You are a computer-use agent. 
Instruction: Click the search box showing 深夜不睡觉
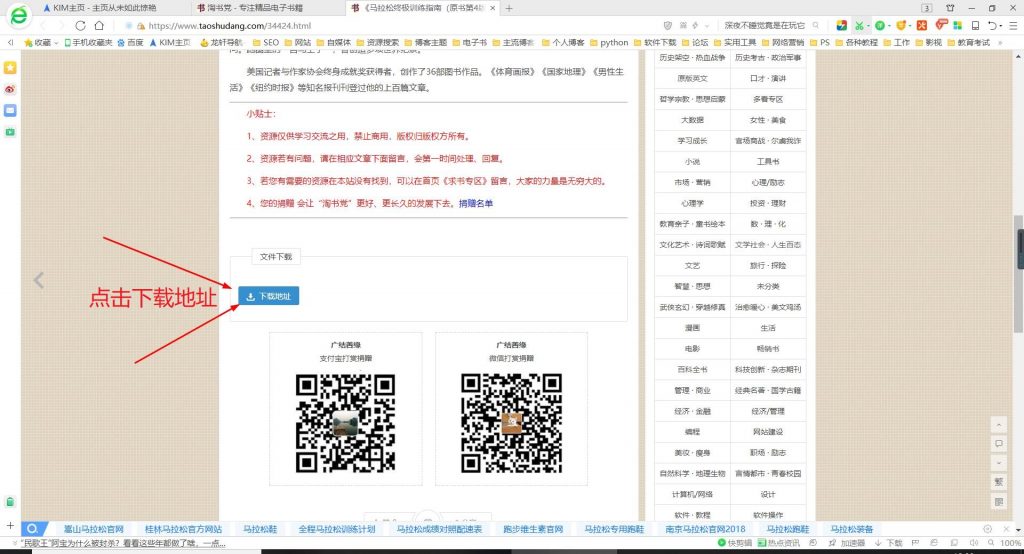tap(764, 25)
